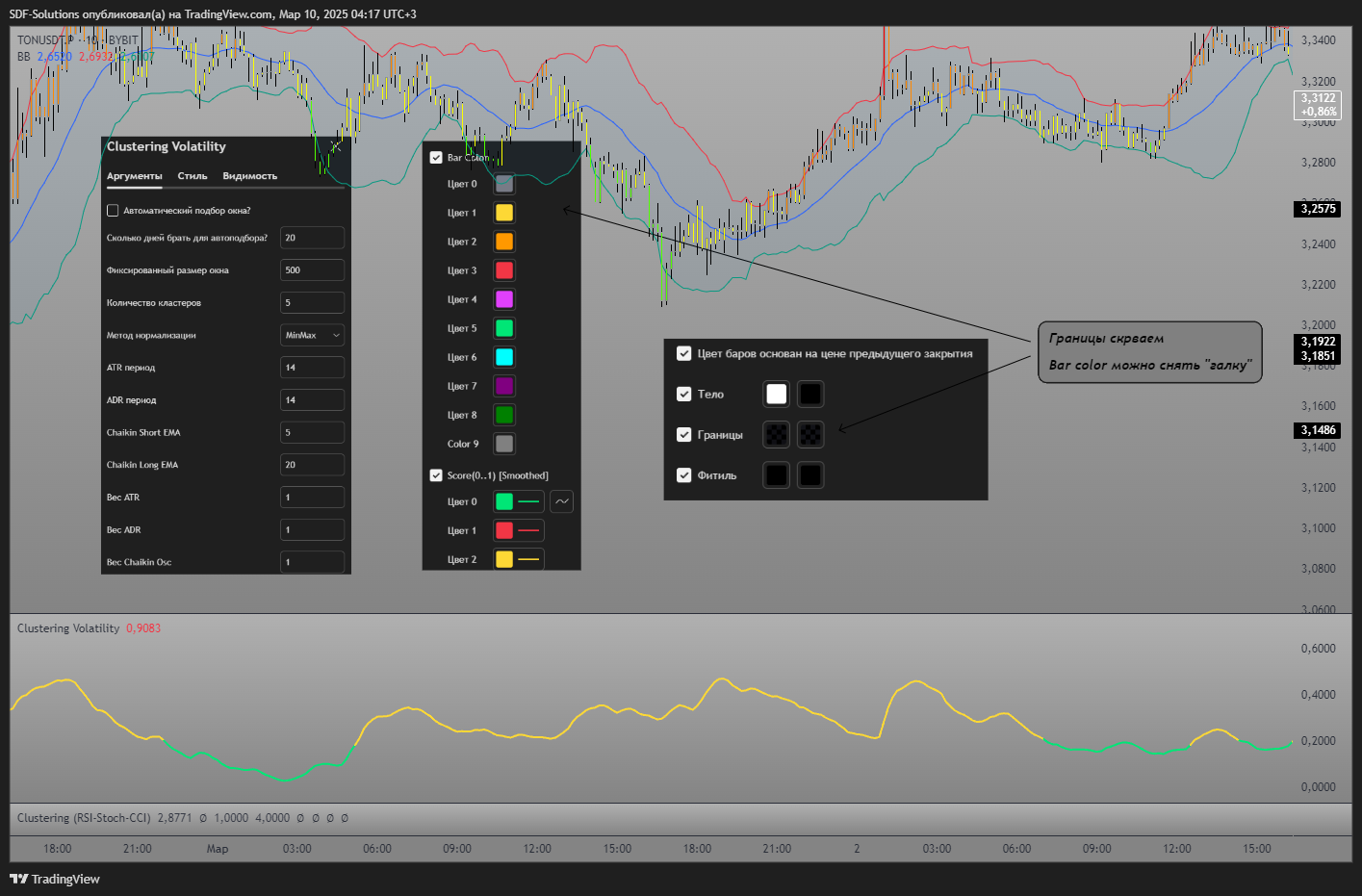The image size is (1362, 896).
Task: Pick the white Тело color swatch
Action: click(x=776, y=394)
